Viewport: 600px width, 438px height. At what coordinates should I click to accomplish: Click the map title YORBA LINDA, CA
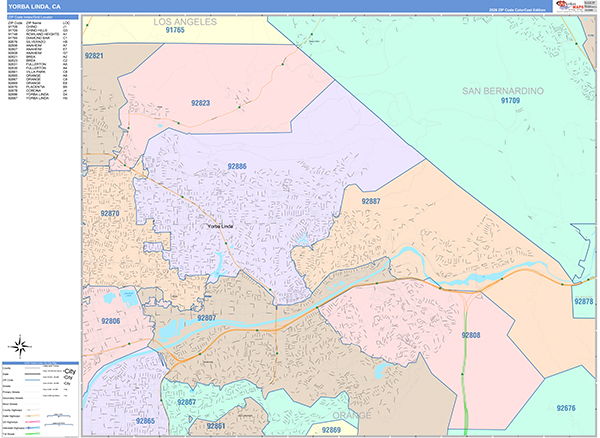coord(34,7)
